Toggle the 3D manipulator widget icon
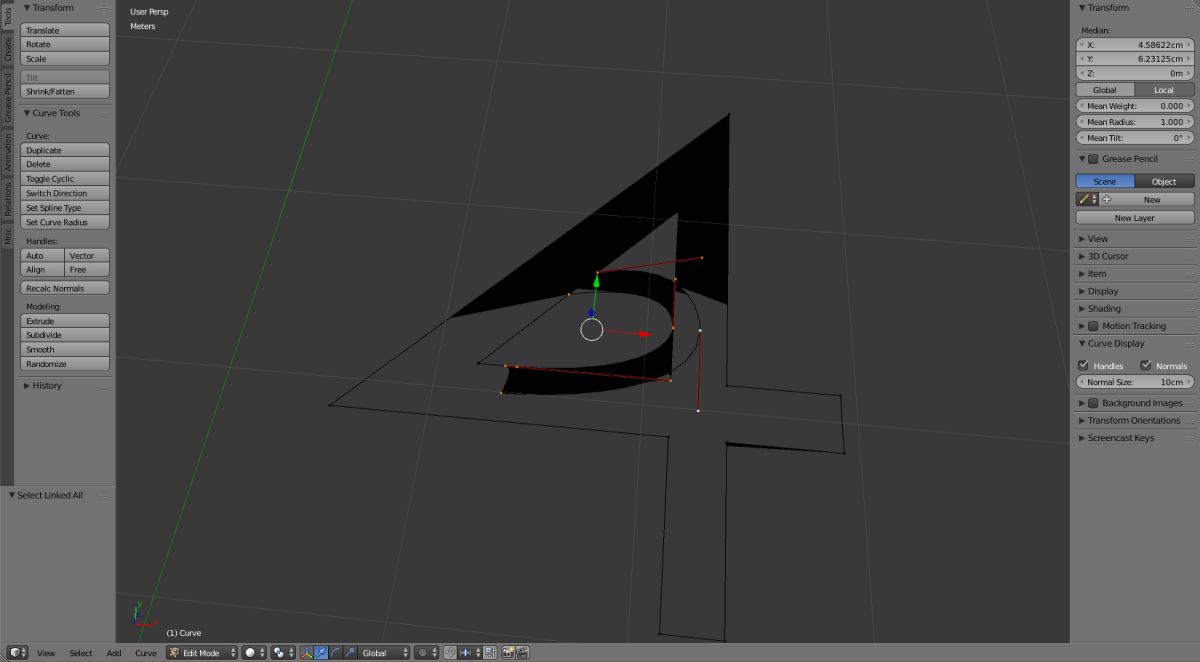This screenshot has height=662, width=1200. point(307,652)
